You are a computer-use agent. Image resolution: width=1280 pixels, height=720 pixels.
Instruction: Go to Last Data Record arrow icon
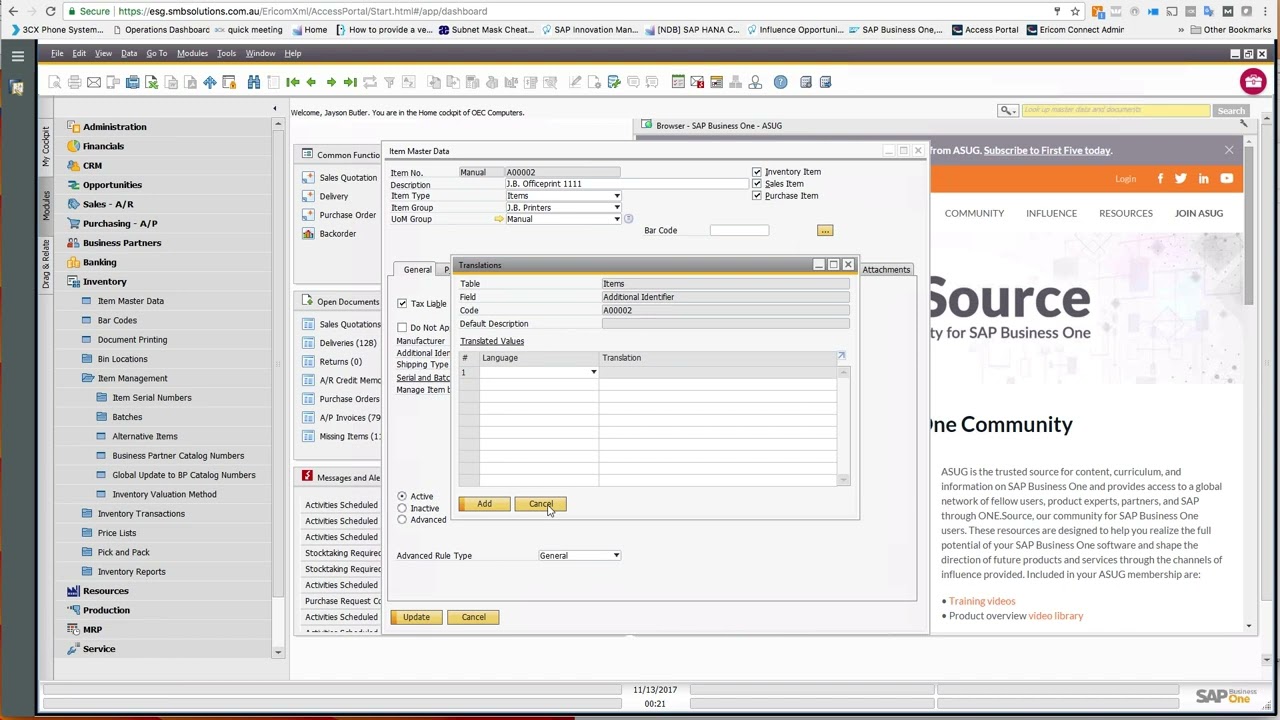tap(350, 82)
